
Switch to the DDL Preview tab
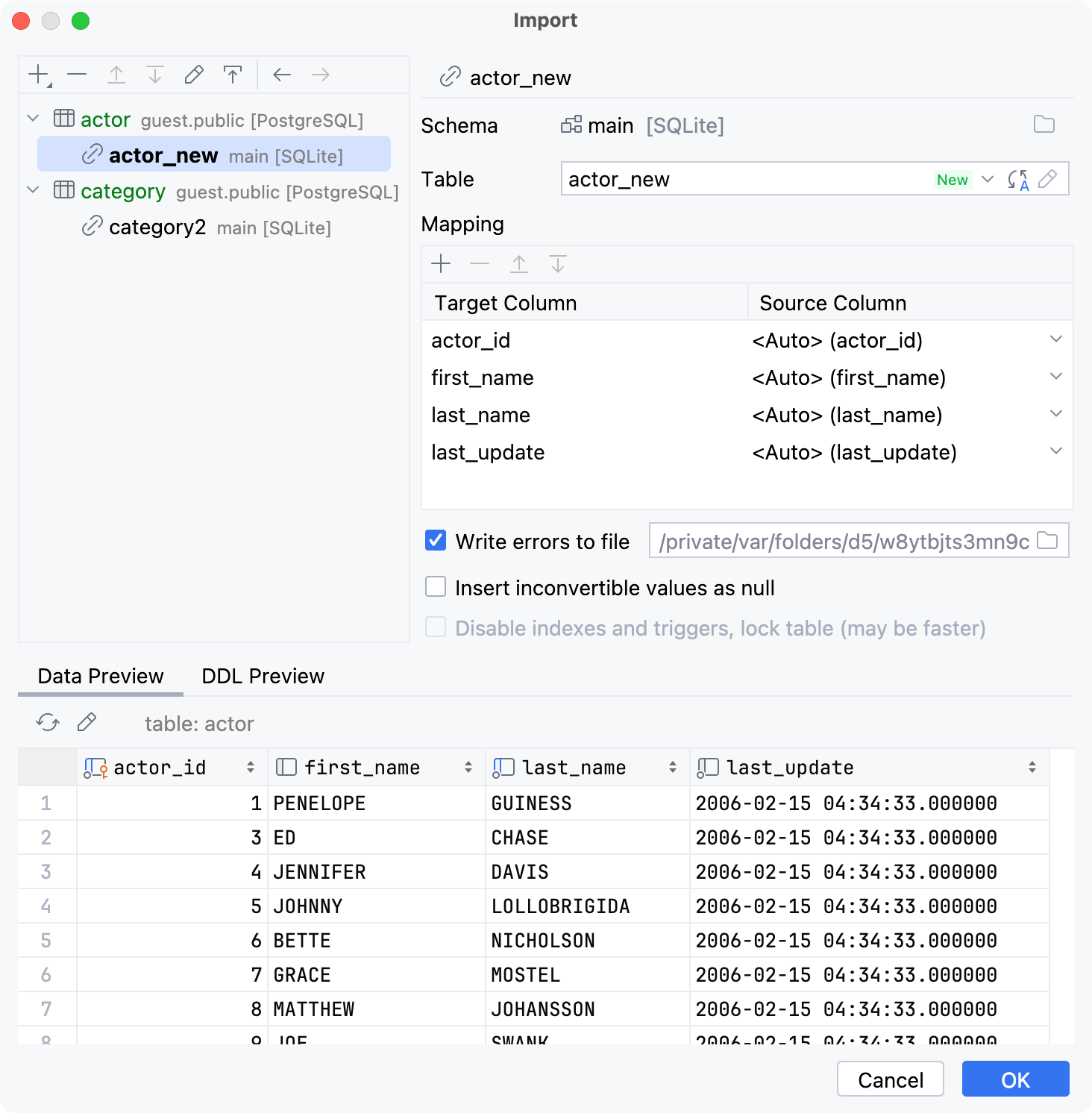262,676
